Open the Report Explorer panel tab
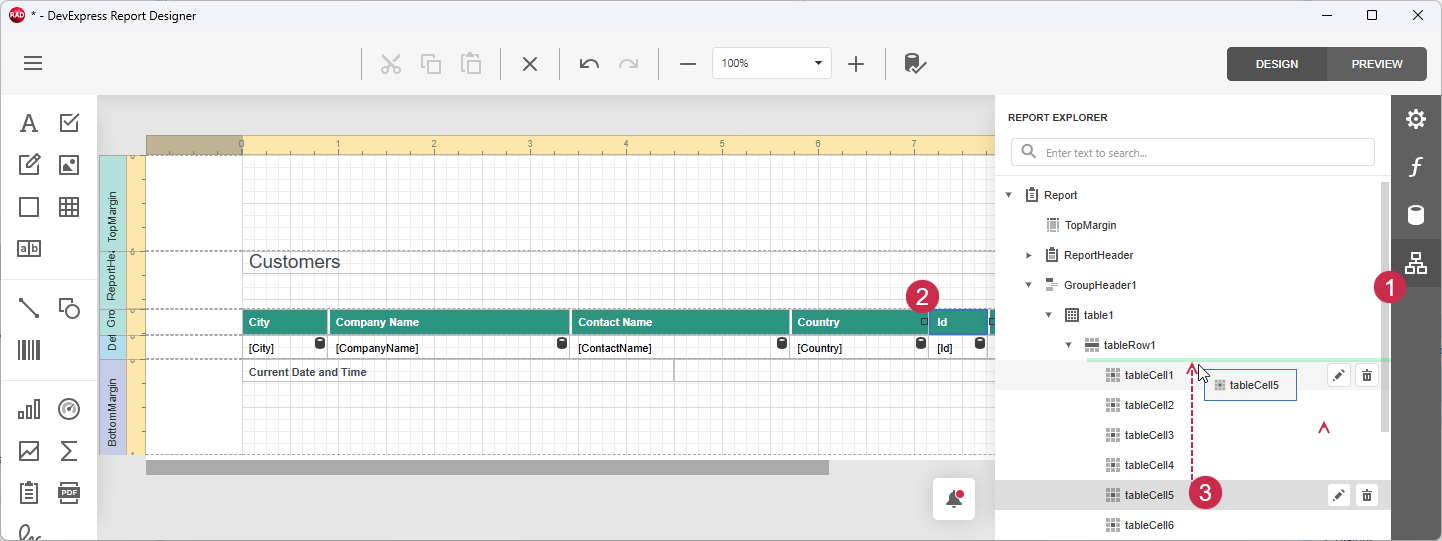The height and width of the screenshot is (541, 1442). click(x=1416, y=263)
